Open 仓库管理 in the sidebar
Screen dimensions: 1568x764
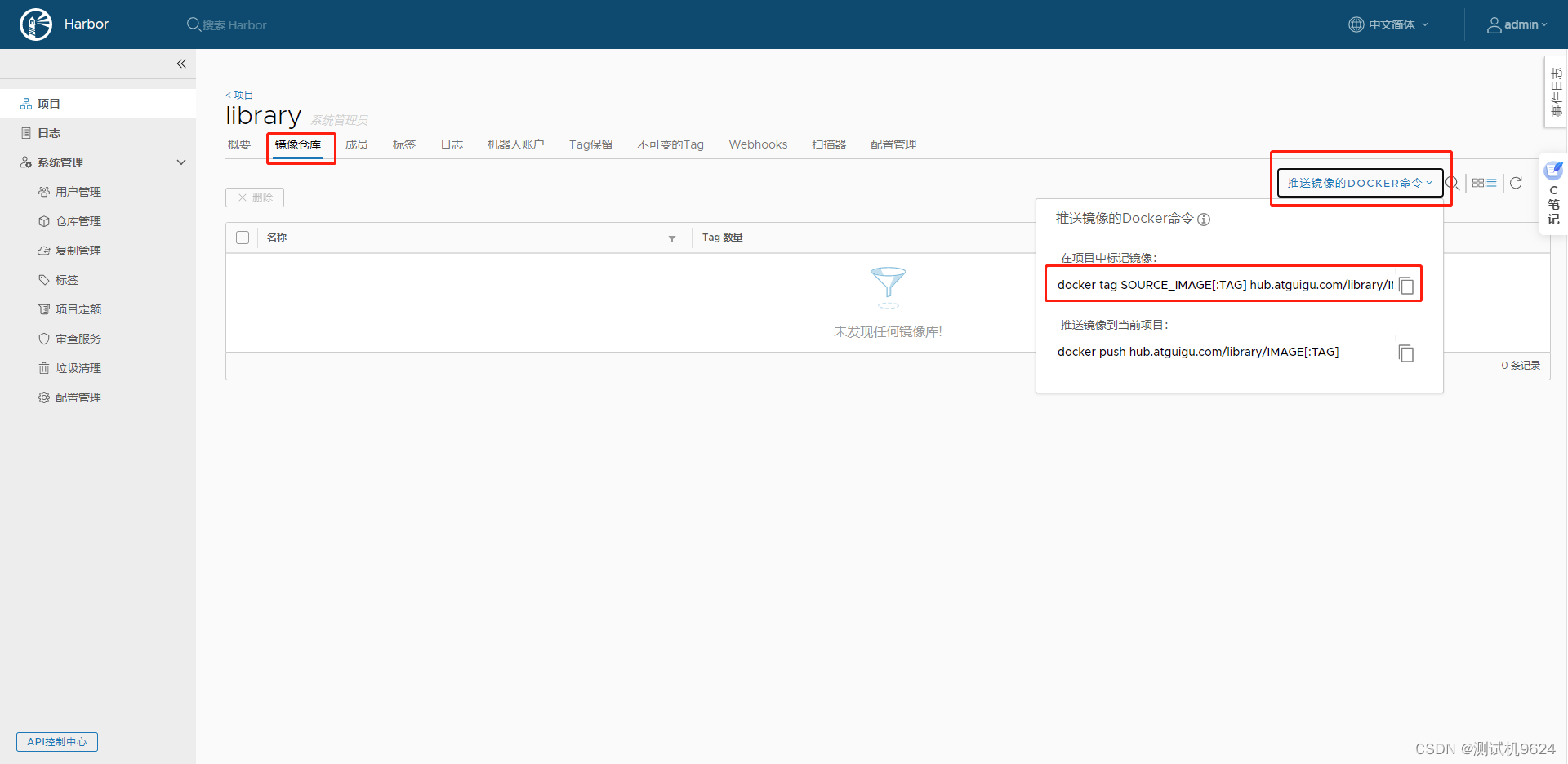tap(78, 221)
